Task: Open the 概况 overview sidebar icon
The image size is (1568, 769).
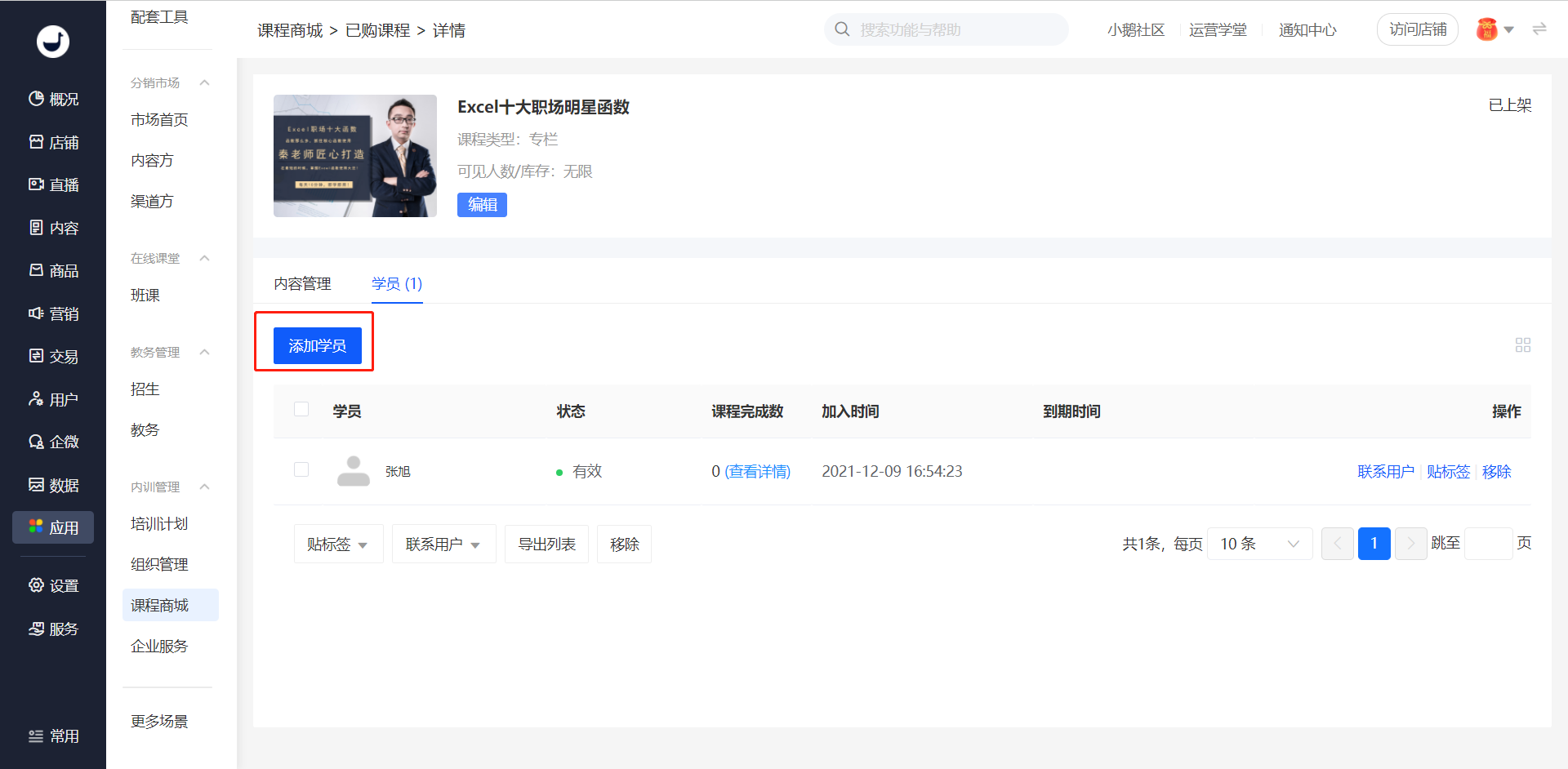Action: click(x=36, y=99)
